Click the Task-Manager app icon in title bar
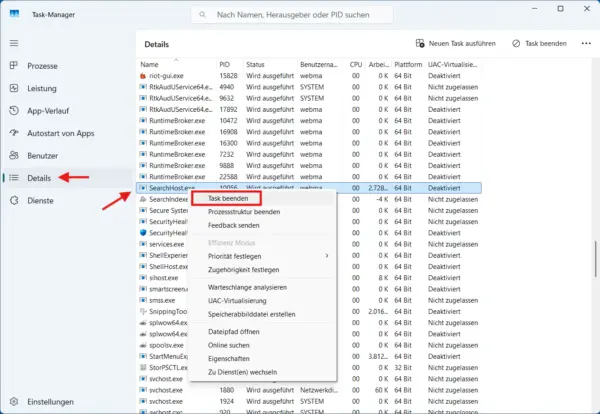Image resolution: width=600 pixels, height=414 pixels. click(x=14, y=14)
